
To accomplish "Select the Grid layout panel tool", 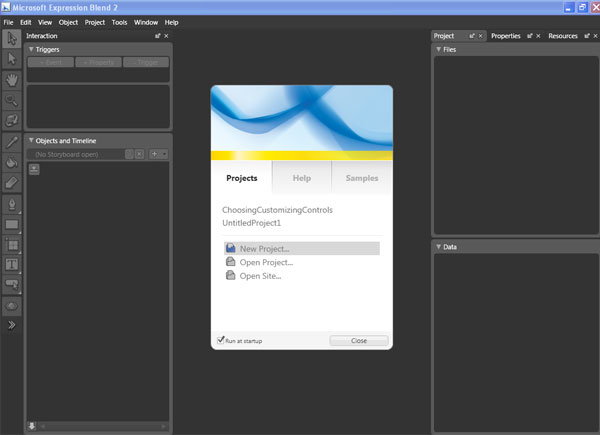I will 11,245.
